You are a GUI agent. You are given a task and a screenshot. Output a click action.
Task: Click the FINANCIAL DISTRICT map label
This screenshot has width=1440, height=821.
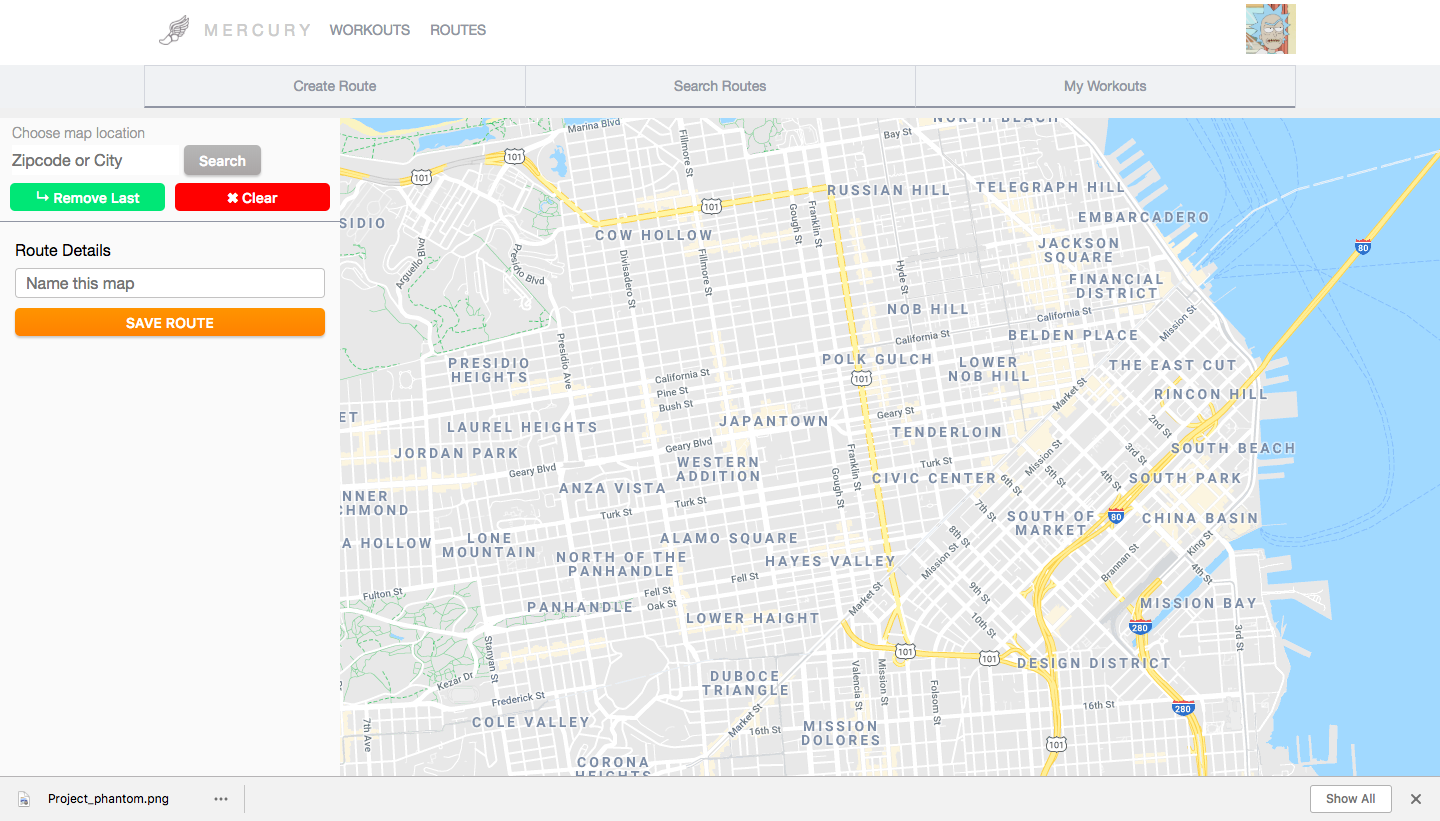[1117, 286]
